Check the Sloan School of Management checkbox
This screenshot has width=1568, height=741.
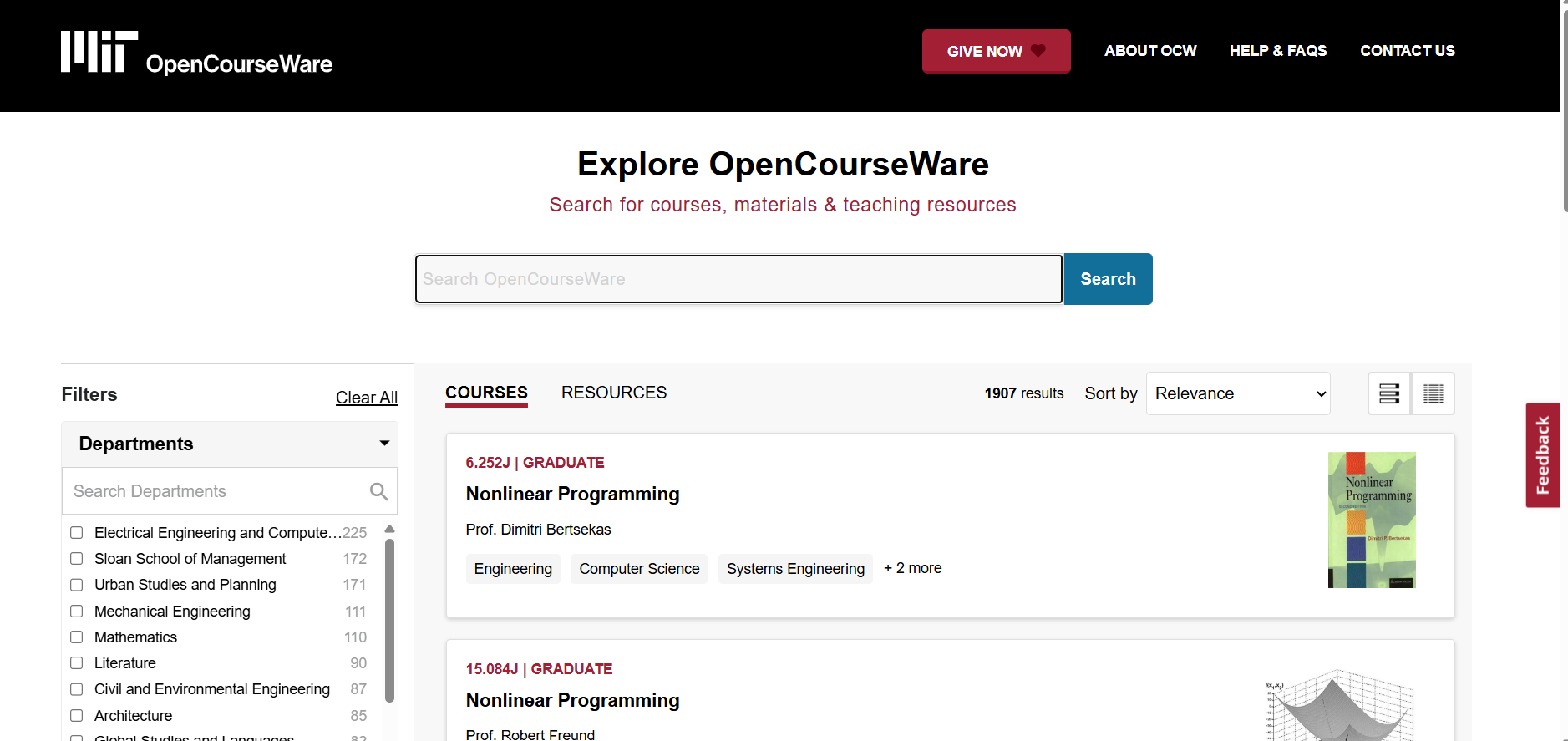[77, 559]
